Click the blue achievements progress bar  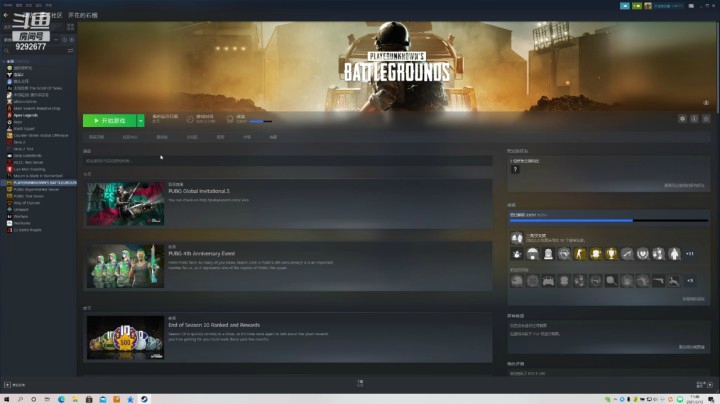tap(608, 221)
